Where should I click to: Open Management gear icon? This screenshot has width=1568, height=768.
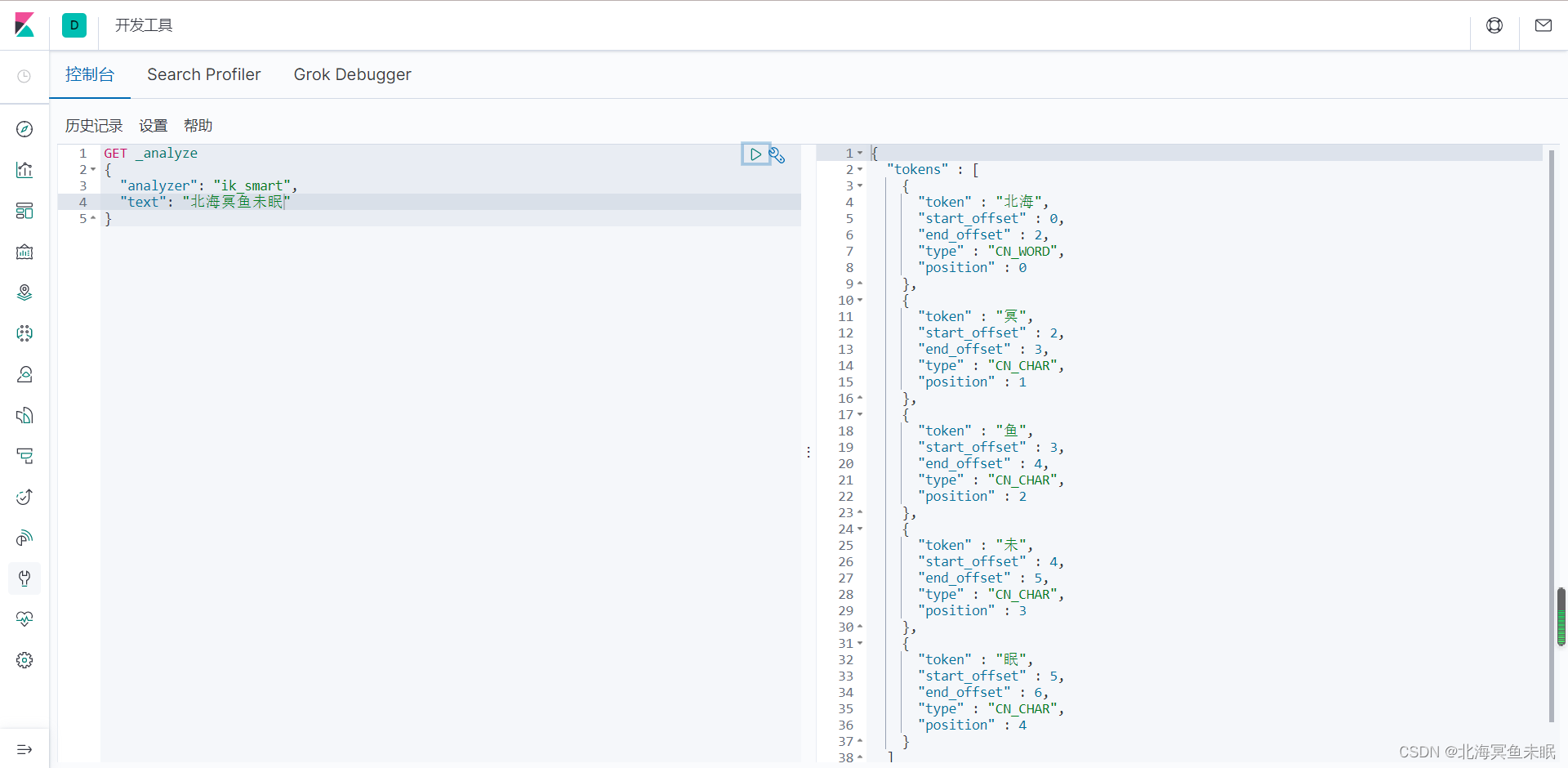[x=24, y=660]
